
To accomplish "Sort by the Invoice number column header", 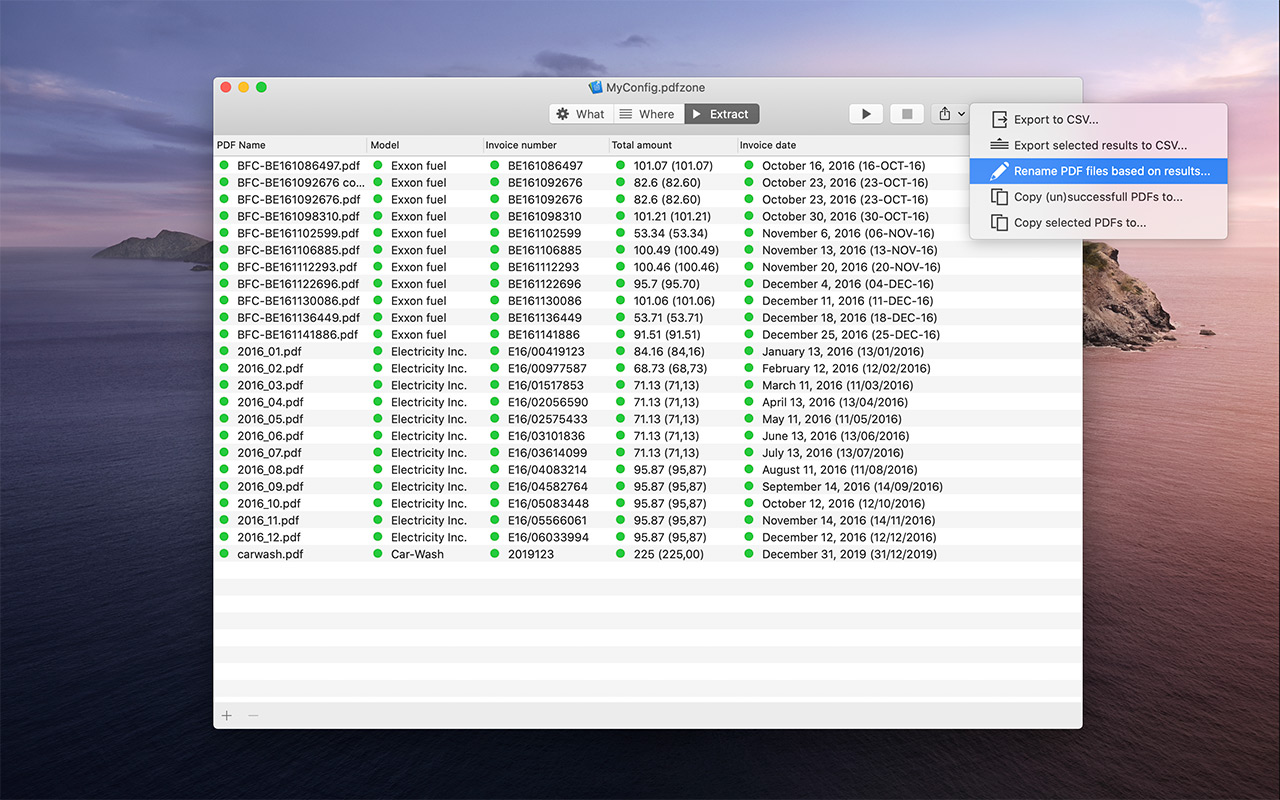I will click(521, 145).
